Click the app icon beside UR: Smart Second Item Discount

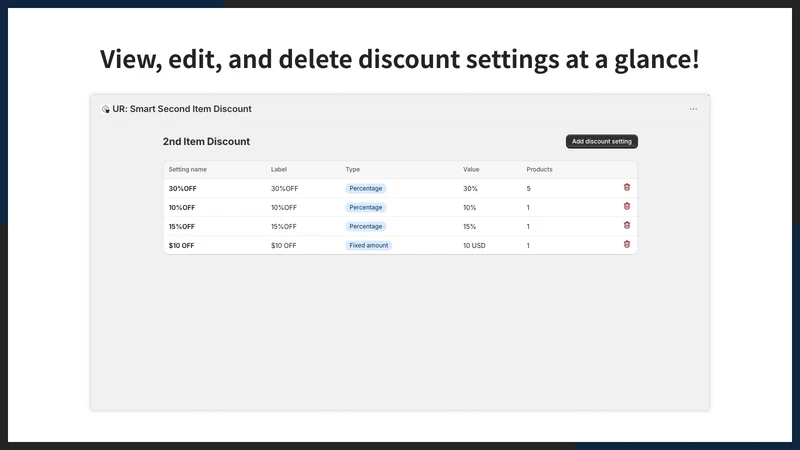click(x=106, y=109)
